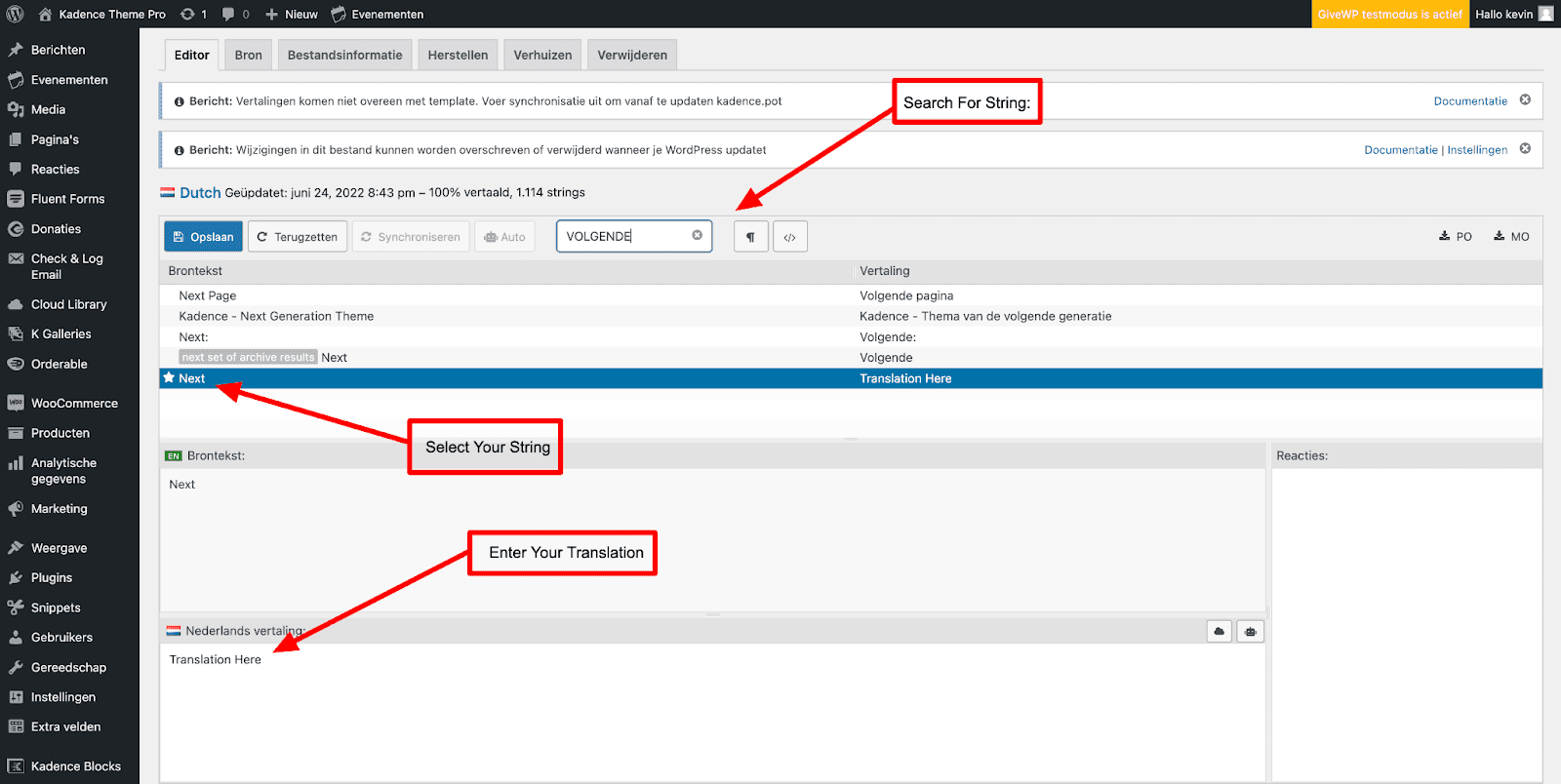Download the MO file

1511,236
